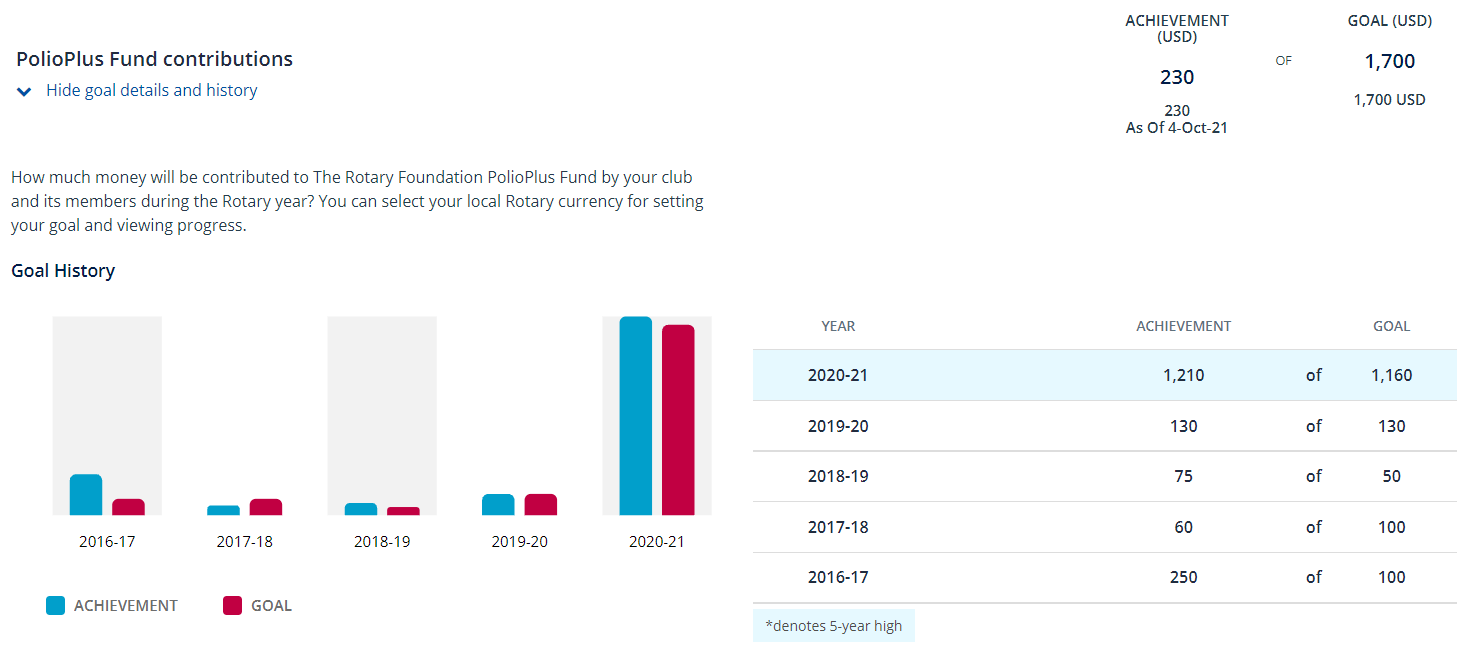Click the 2020-21 blue achievement bar
The height and width of the screenshot is (658, 1462).
pos(635,416)
